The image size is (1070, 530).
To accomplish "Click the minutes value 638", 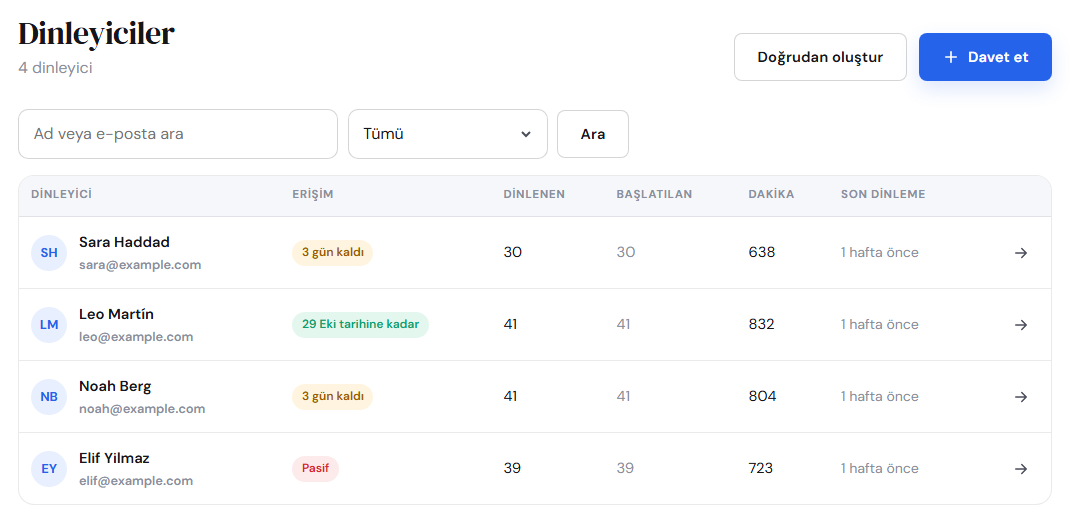I will tap(762, 253).
